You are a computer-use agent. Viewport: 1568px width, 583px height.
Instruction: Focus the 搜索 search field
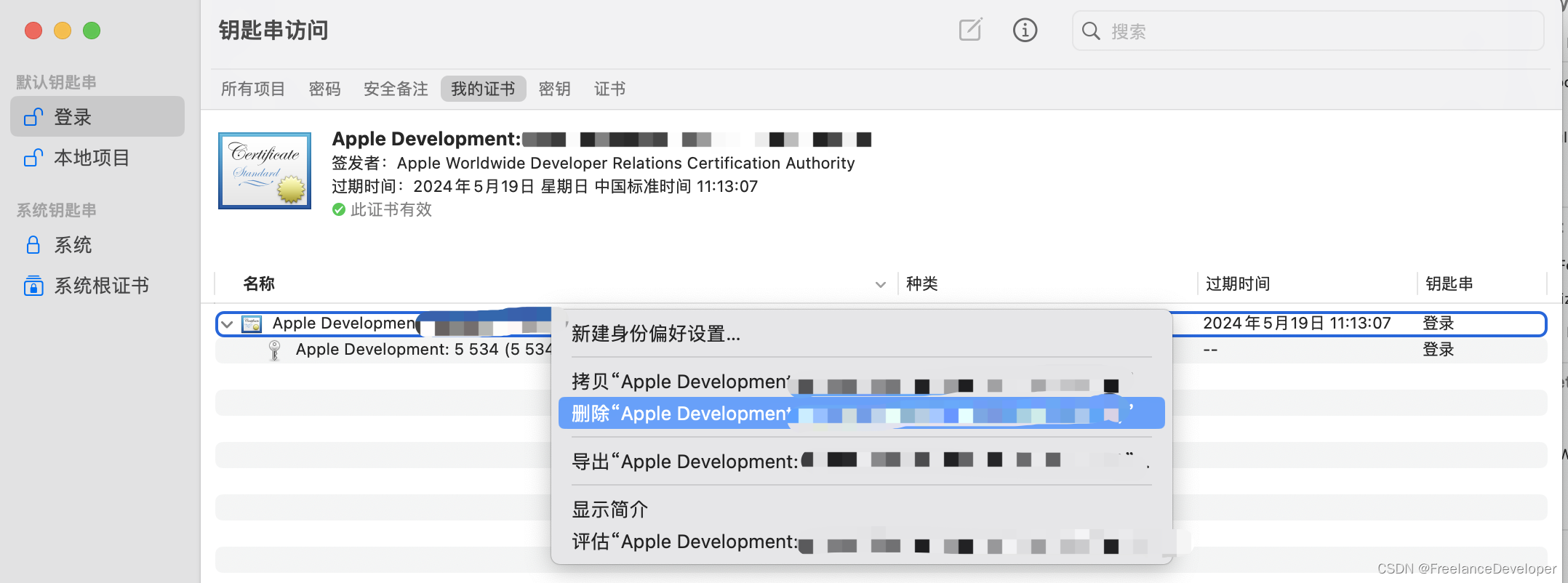1308,31
